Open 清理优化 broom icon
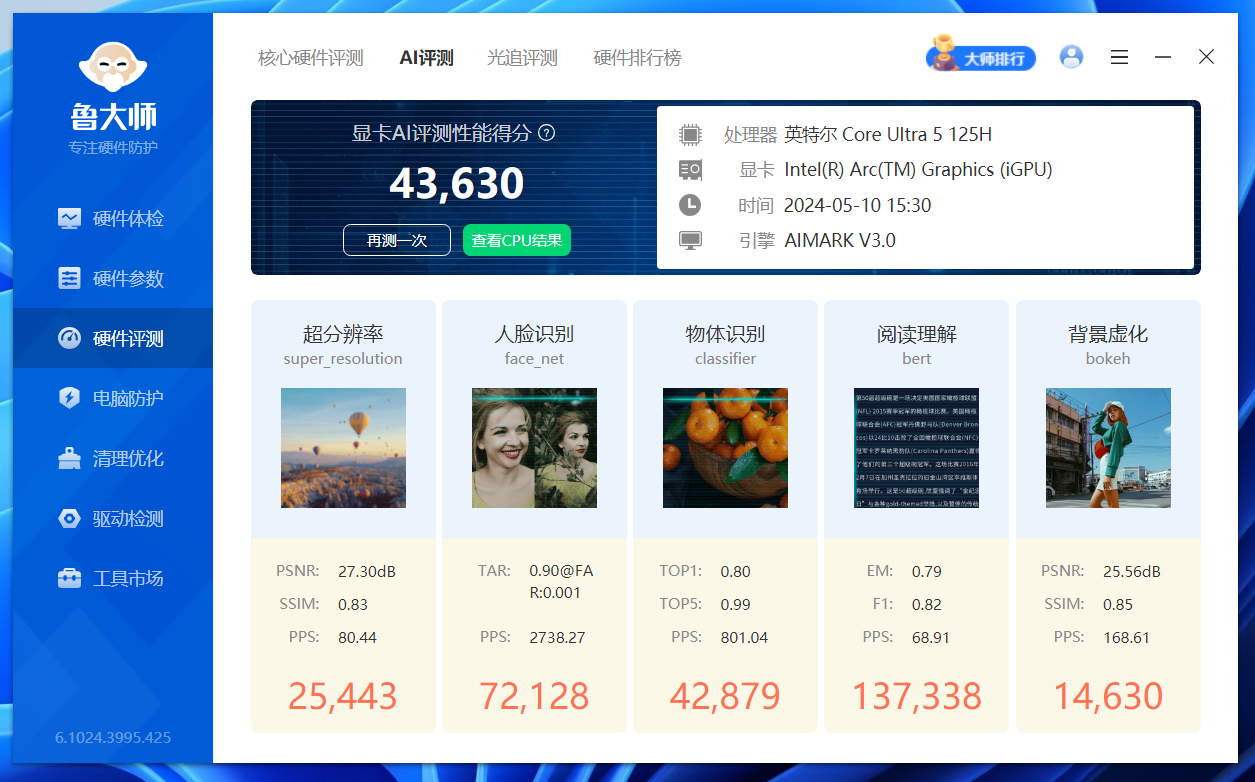Screen dimensions: 1255x782 [69, 458]
